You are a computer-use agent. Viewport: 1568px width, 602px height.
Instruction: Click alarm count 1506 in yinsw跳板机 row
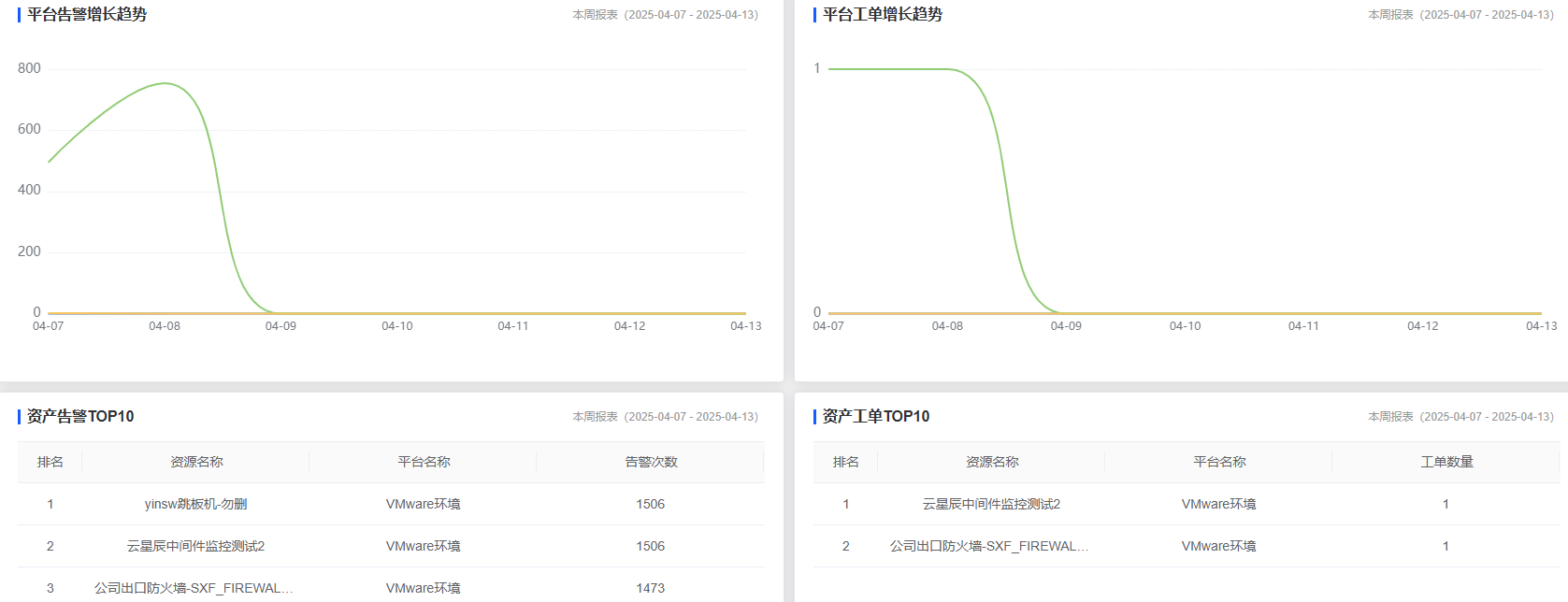click(x=651, y=504)
